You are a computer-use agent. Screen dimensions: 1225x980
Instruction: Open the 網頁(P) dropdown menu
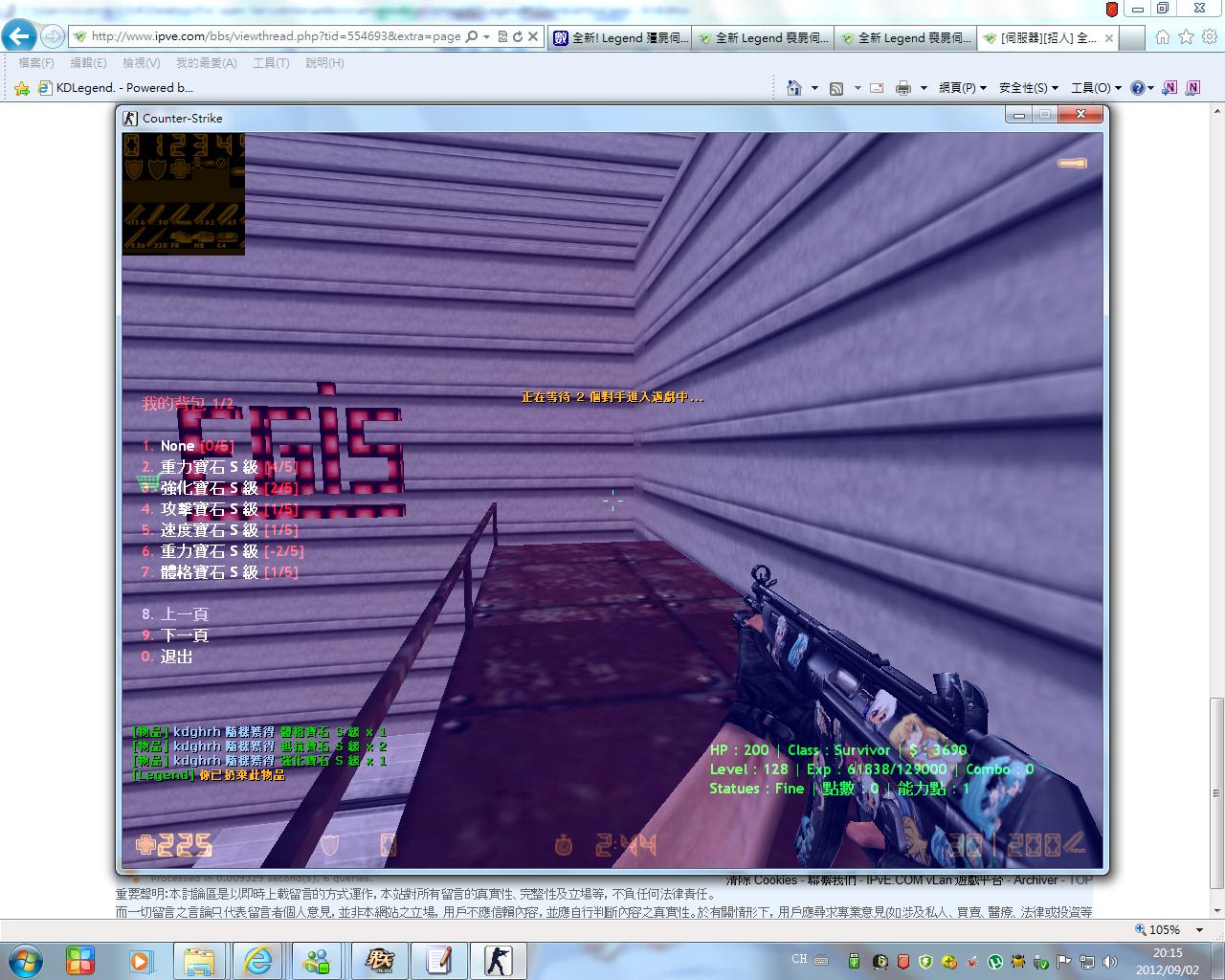tap(962, 88)
